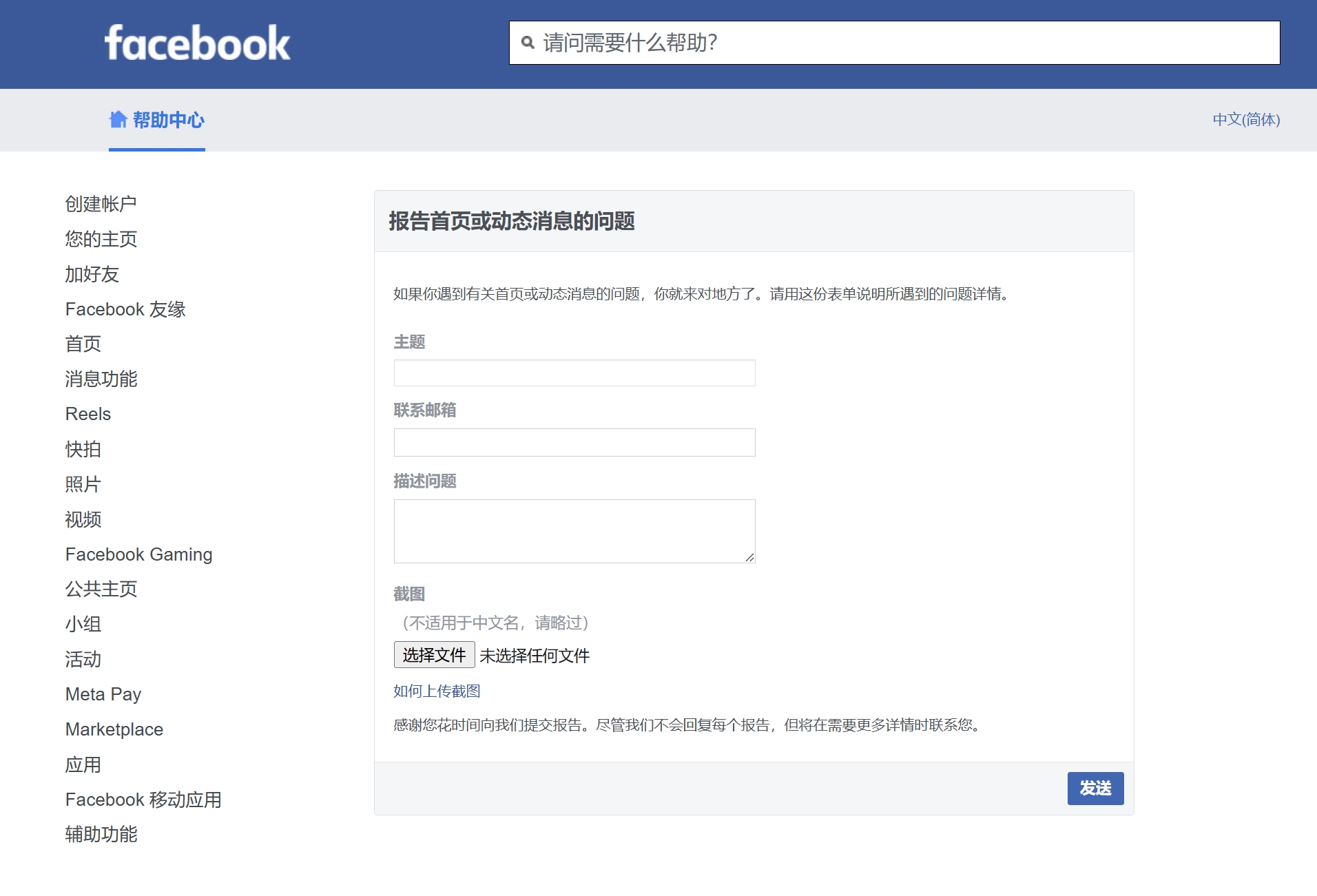The width and height of the screenshot is (1317, 896).
Task: Click the 描述问题 text area
Action: tap(574, 530)
